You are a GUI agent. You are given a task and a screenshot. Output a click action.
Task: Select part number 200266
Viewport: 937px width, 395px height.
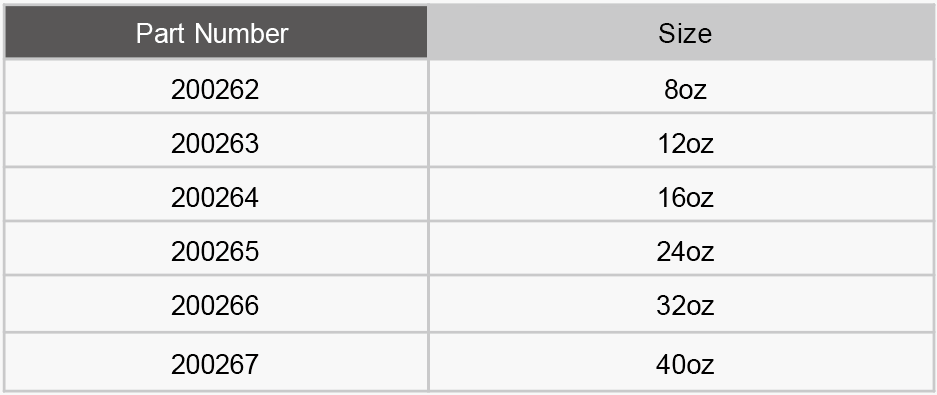tap(215, 306)
